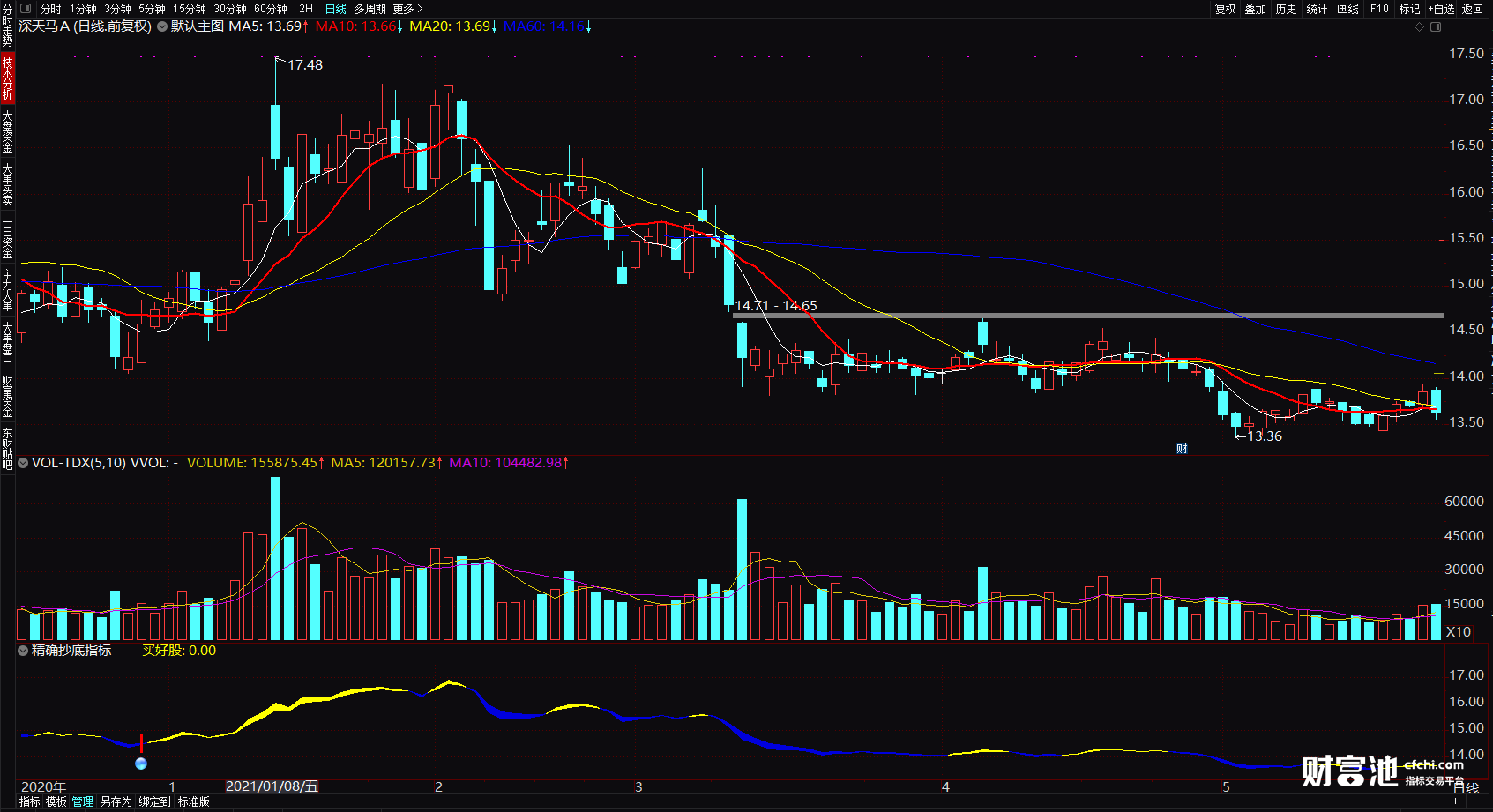
Task: Switch to 5分钟 period
Action: (x=152, y=9)
